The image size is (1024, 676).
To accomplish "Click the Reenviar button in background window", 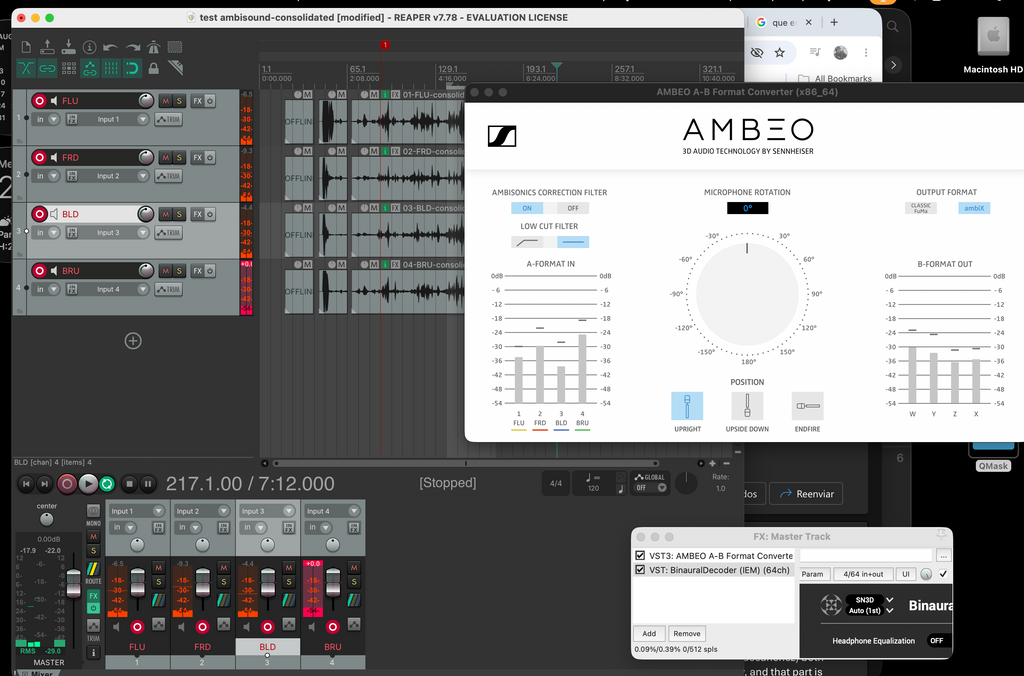I will coord(807,494).
